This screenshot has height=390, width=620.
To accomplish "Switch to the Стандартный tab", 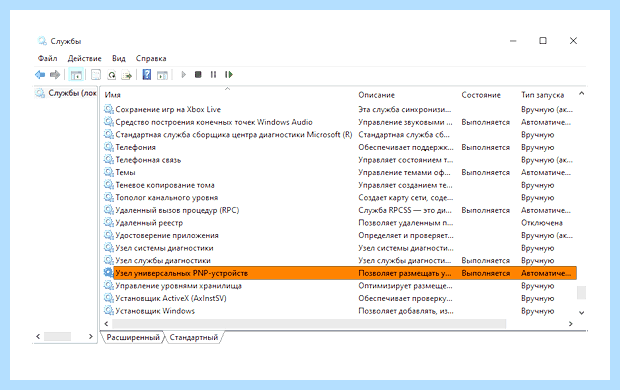I will tap(194, 337).
